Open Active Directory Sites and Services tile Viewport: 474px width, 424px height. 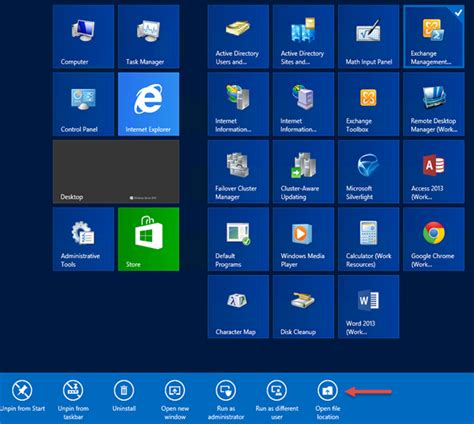303,36
